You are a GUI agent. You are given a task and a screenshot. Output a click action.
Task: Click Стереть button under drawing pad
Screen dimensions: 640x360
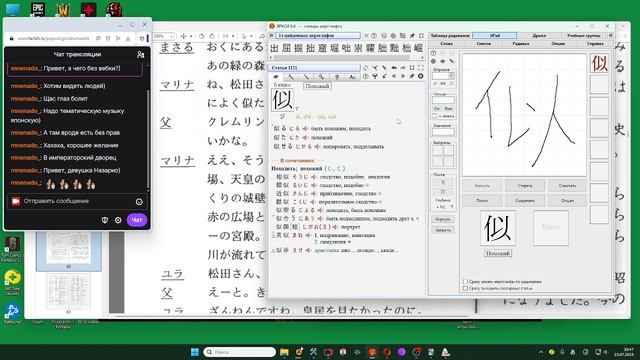(525, 186)
